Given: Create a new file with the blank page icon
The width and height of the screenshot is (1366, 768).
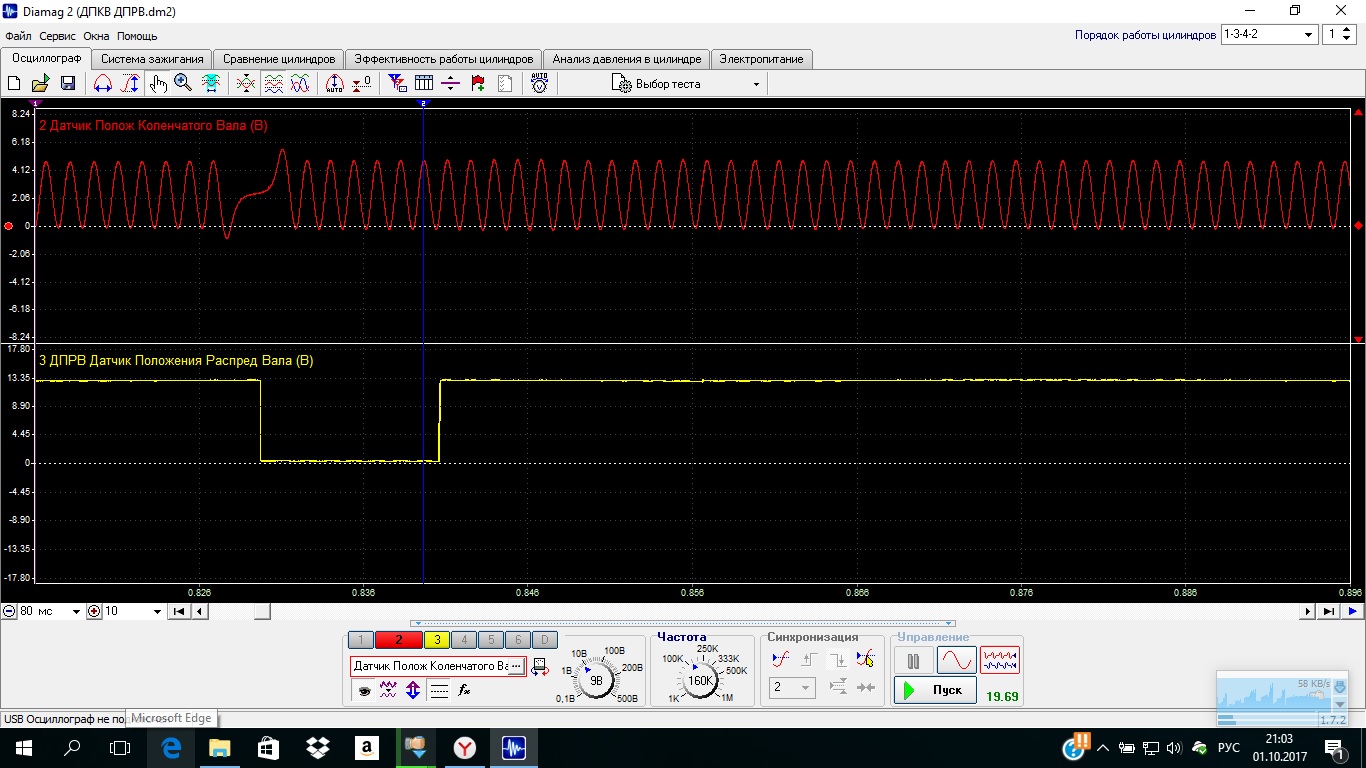Looking at the screenshot, I should click(x=14, y=84).
